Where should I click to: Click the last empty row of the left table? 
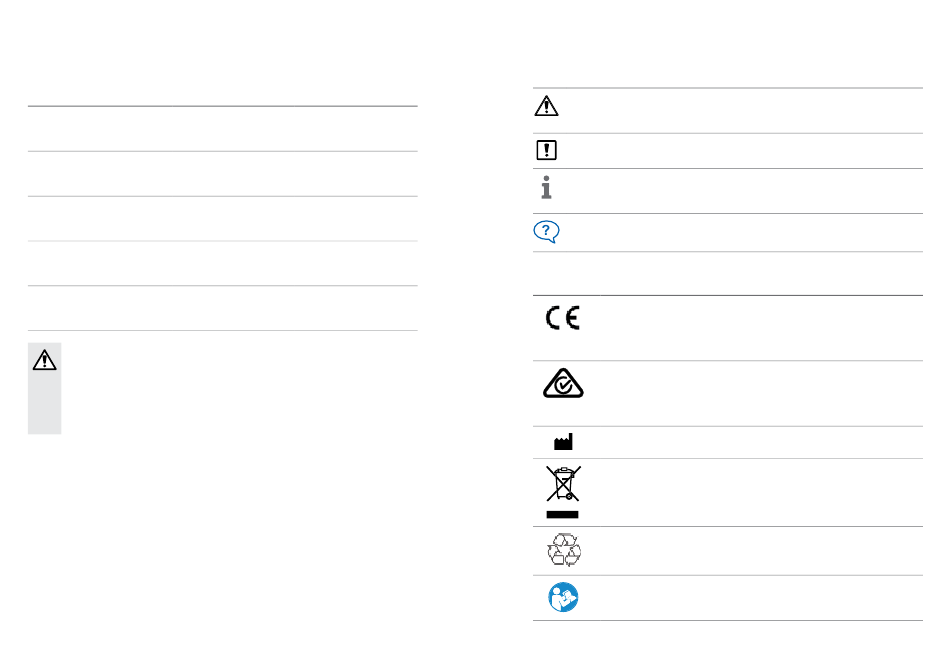(222, 308)
